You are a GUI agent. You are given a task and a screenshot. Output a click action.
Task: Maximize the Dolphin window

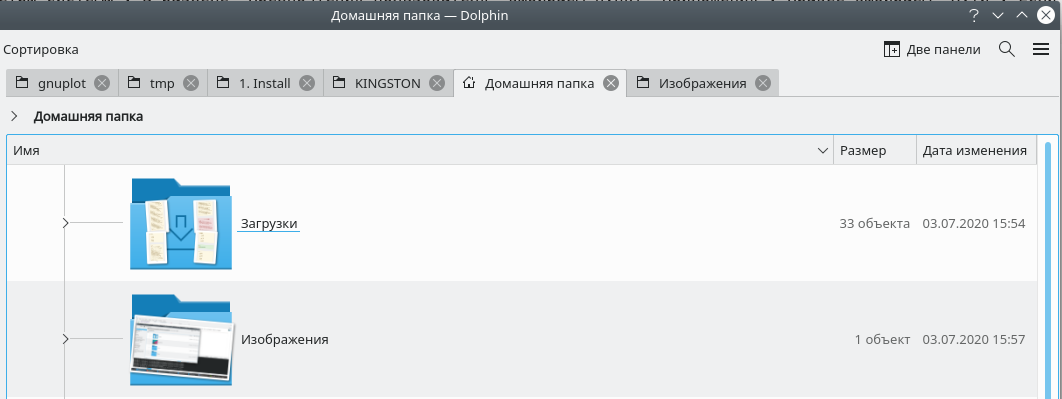pyautogui.click(x=1021, y=15)
